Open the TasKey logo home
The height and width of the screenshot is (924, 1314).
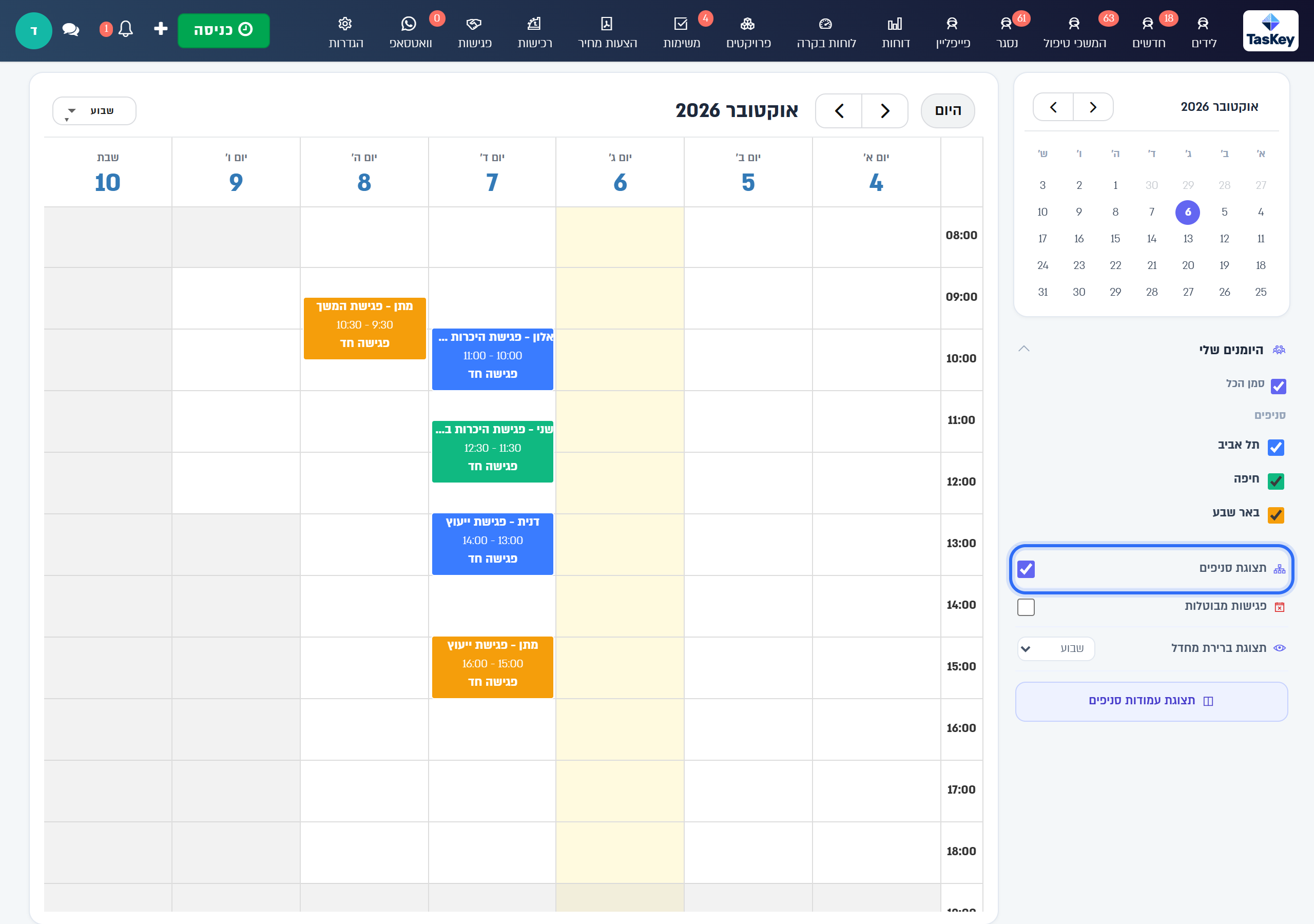pos(1270,31)
